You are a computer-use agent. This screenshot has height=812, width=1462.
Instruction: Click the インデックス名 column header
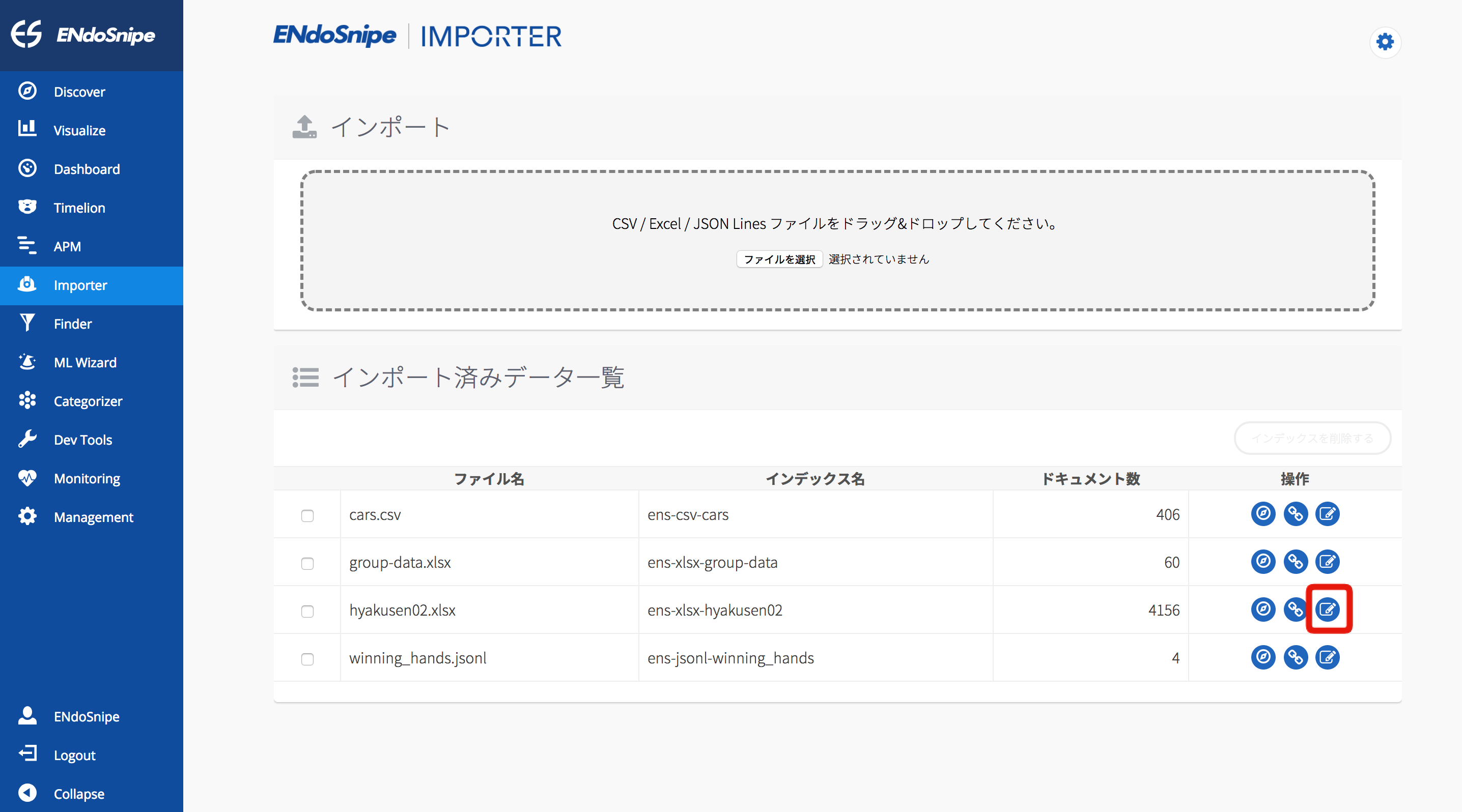[x=815, y=479]
